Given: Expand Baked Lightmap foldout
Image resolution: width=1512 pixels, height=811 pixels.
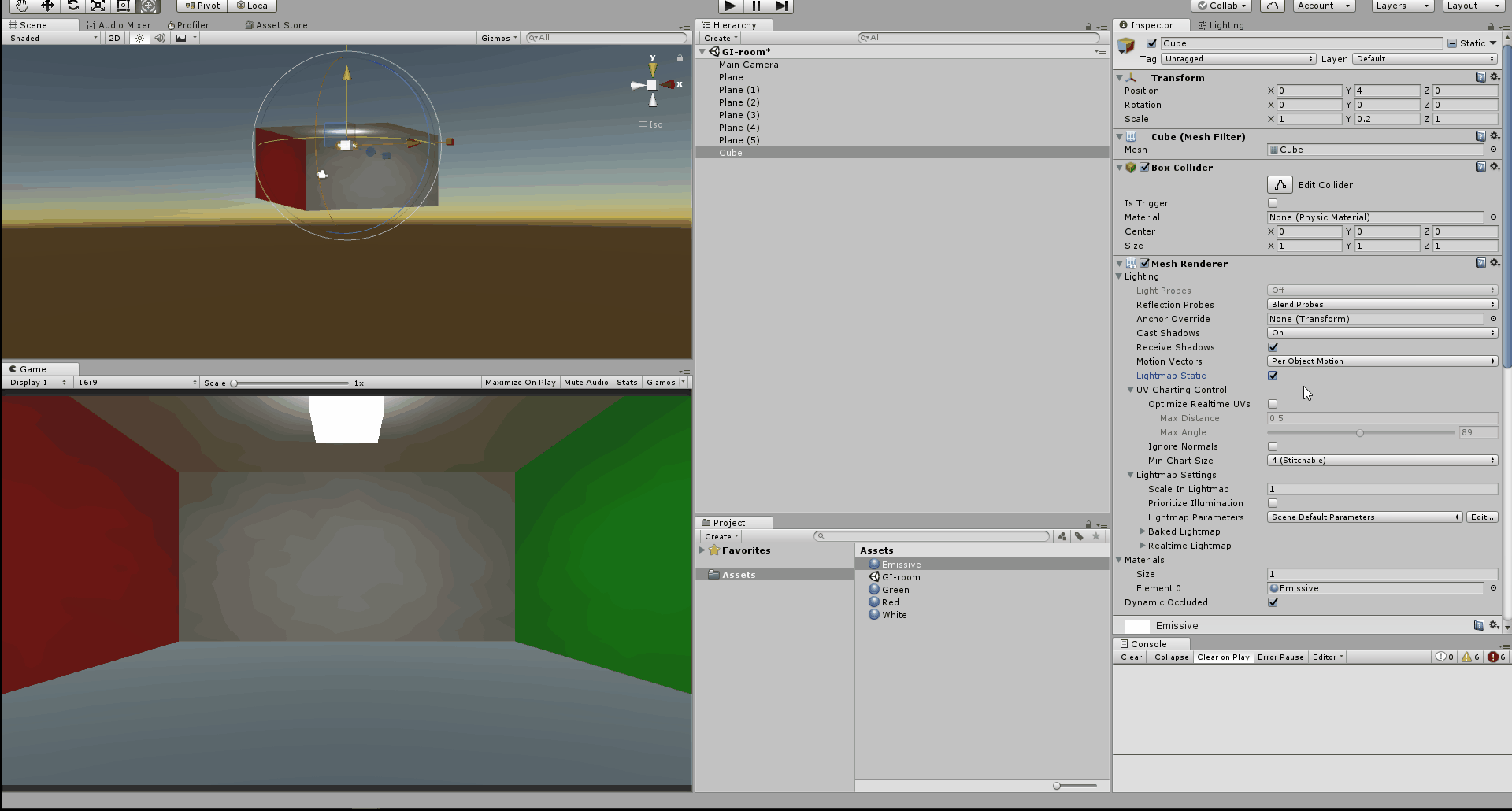Looking at the screenshot, I should (1142, 531).
